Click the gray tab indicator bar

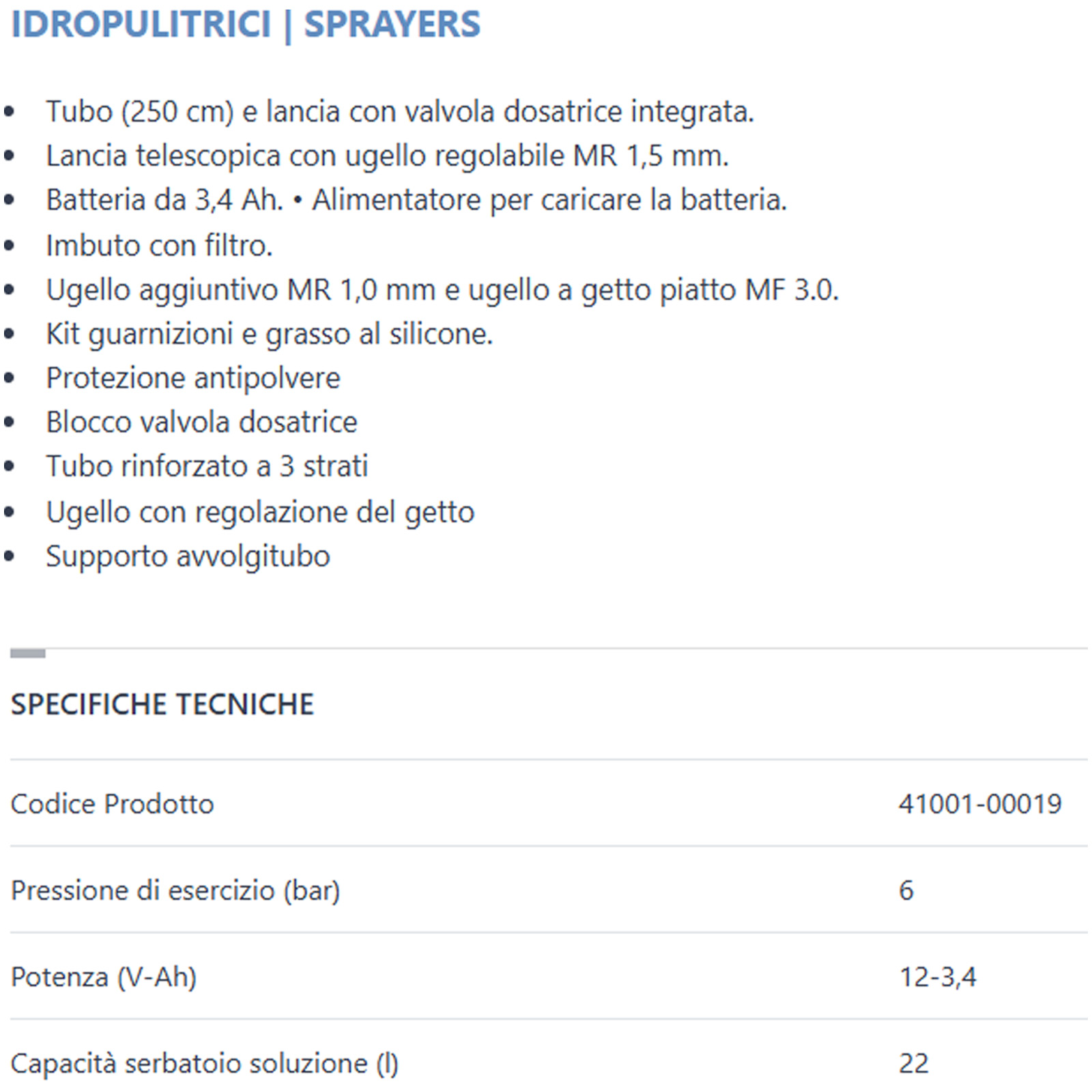coord(28,653)
